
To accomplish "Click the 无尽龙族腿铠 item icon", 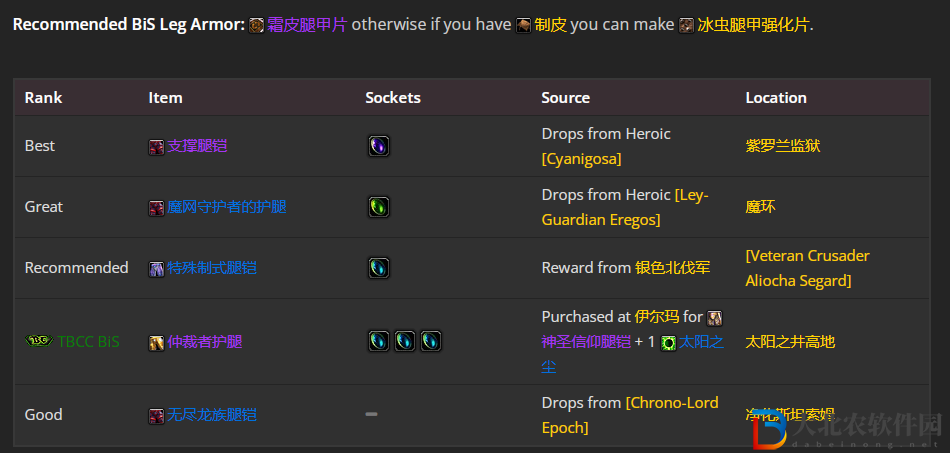I will click(156, 415).
